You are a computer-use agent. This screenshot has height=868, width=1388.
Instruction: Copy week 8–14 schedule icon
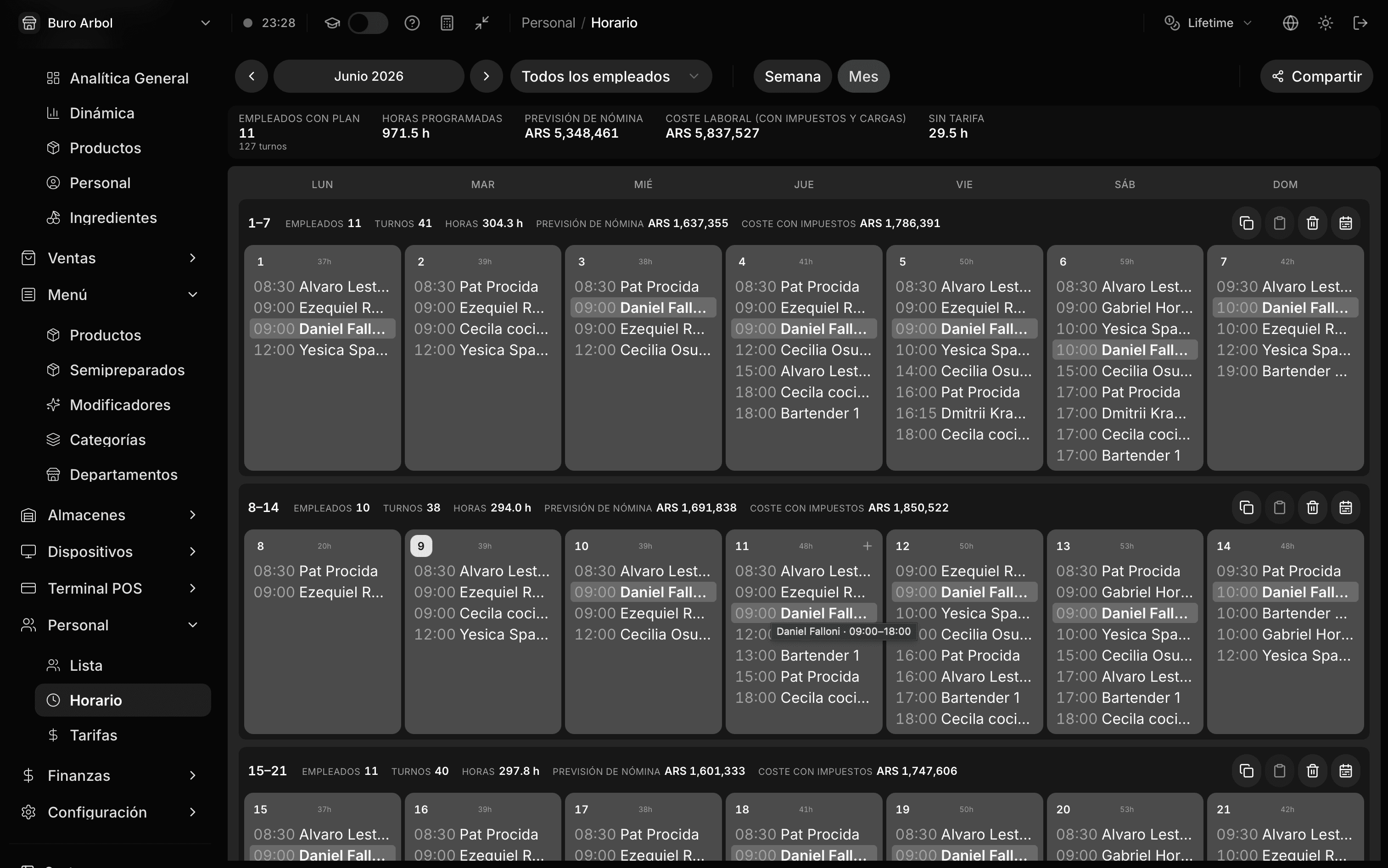[1246, 507]
